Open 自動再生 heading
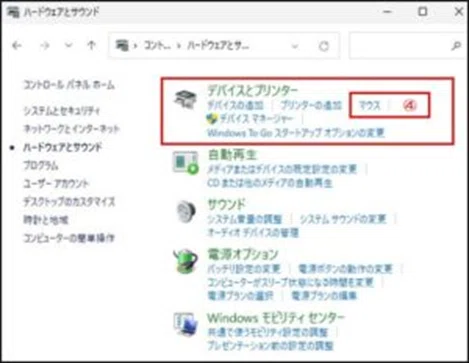Viewport: 469px width, 363px height. 232,155
